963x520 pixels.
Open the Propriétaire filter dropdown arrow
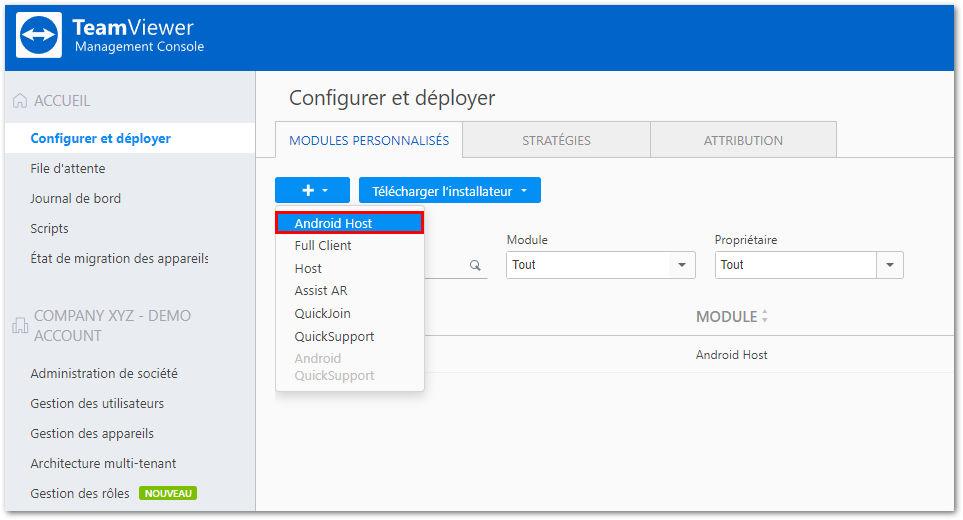[890, 265]
